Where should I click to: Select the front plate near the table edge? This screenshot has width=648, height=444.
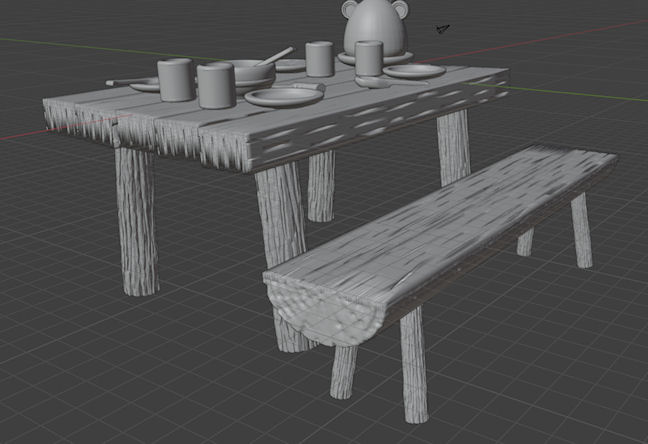click(x=283, y=97)
